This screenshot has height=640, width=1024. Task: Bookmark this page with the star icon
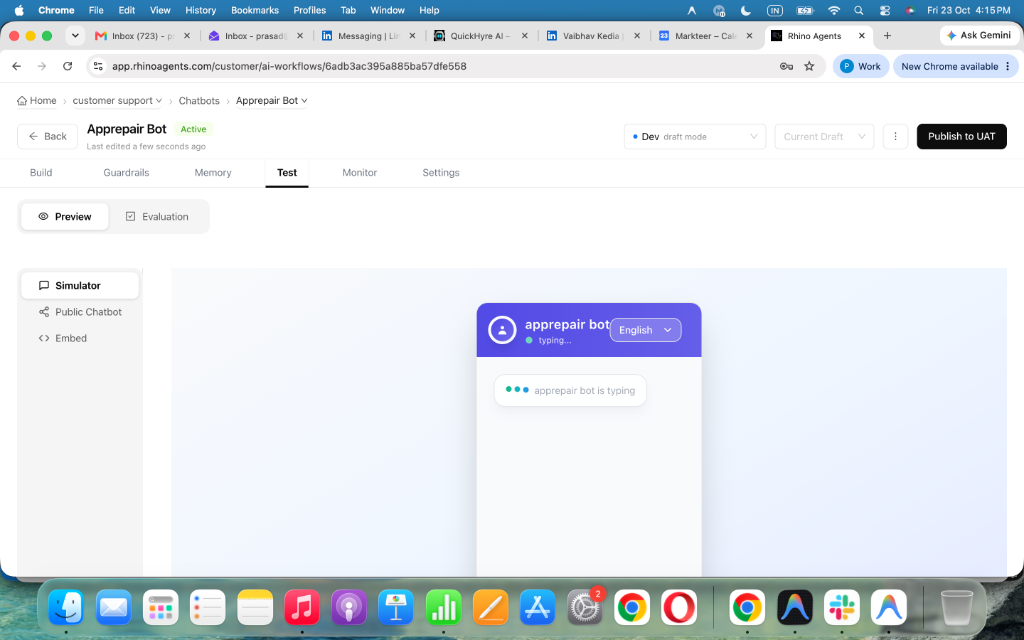click(x=809, y=66)
